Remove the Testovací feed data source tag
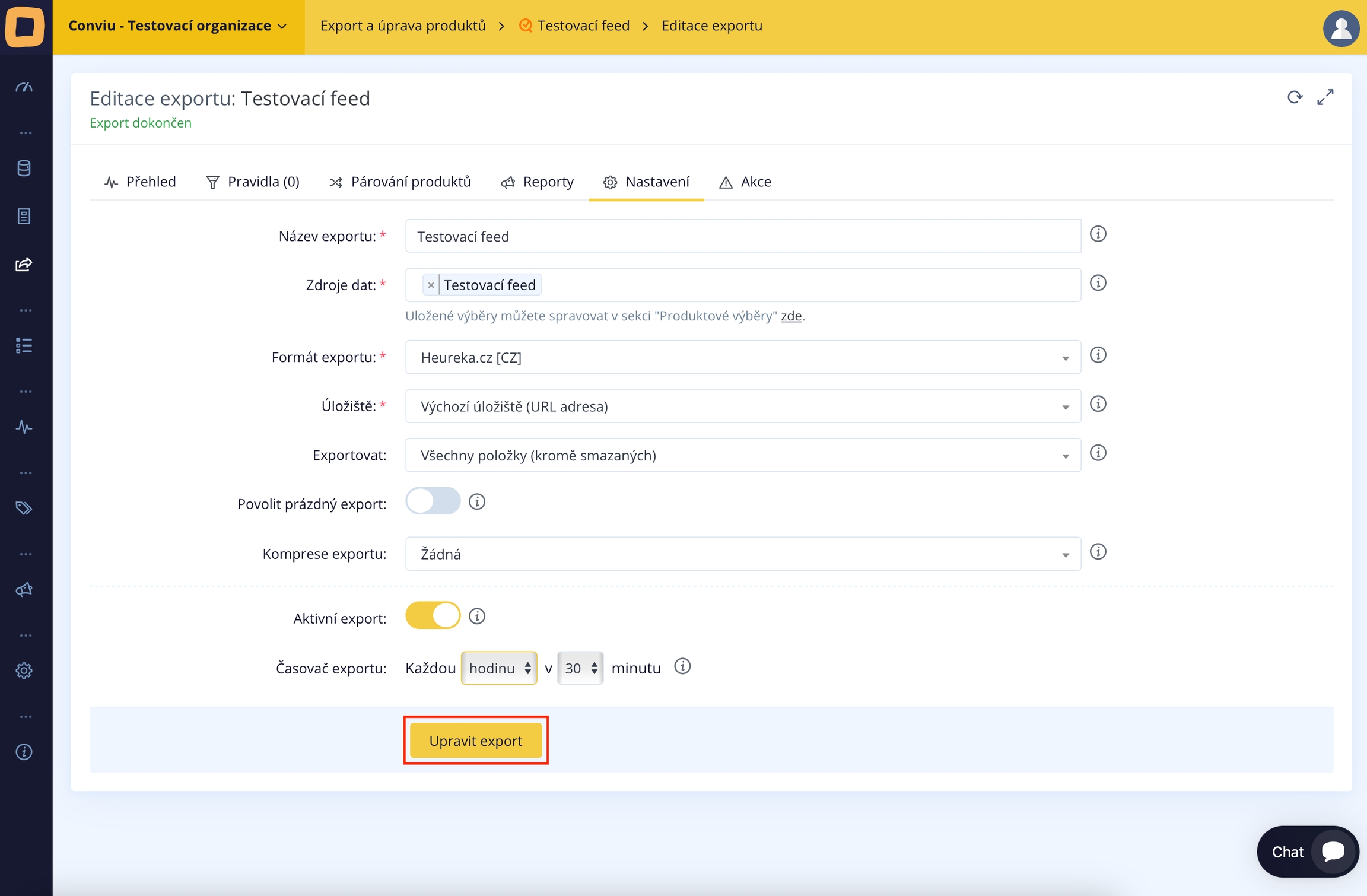 431,285
